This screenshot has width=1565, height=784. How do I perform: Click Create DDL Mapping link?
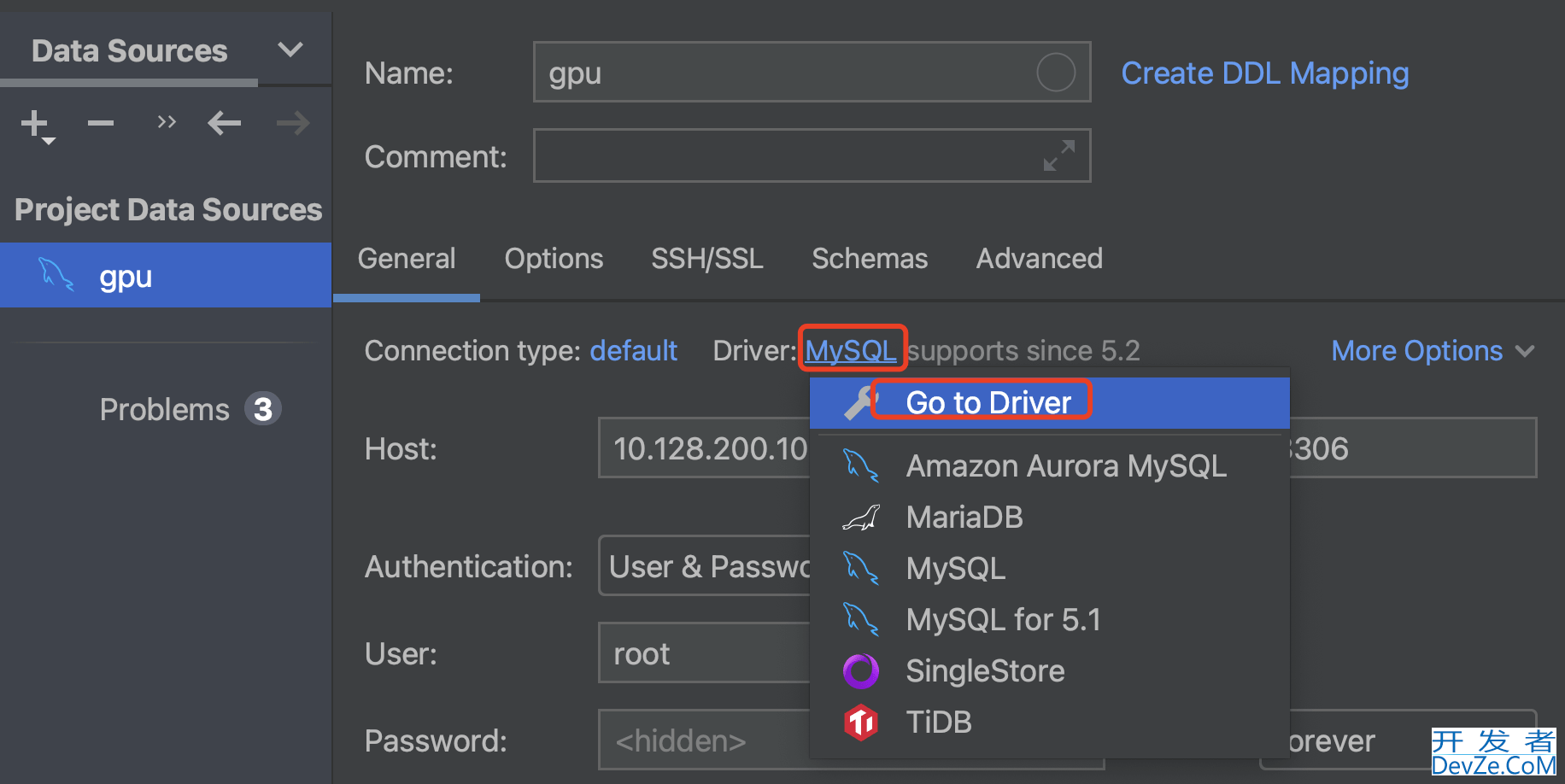pos(1265,73)
